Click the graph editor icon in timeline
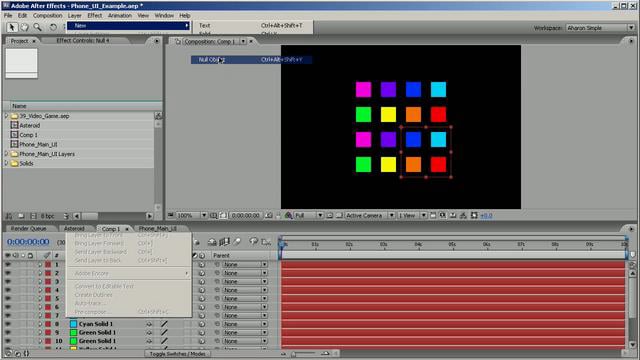The width and height of the screenshot is (640, 360). click(266, 242)
